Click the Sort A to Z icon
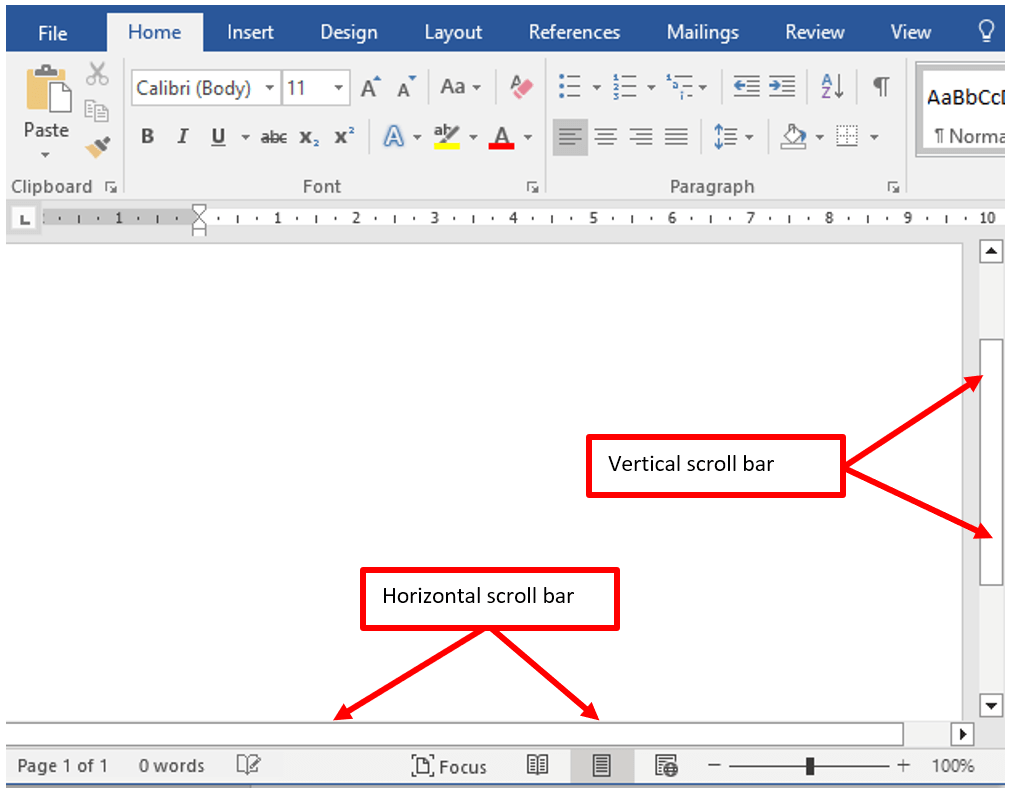Image resolution: width=1010 pixels, height=791 pixels. click(x=832, y=87)
